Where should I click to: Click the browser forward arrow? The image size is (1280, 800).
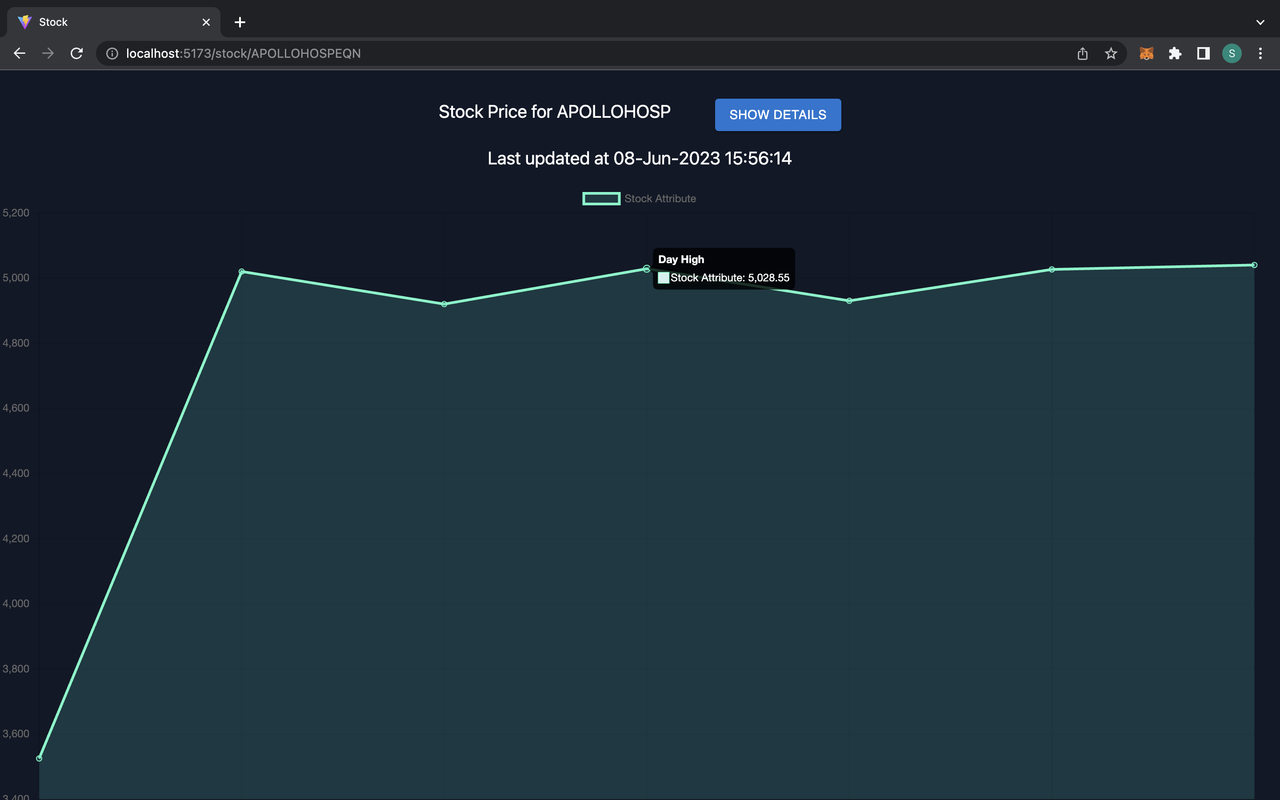[x=48, y=53]
